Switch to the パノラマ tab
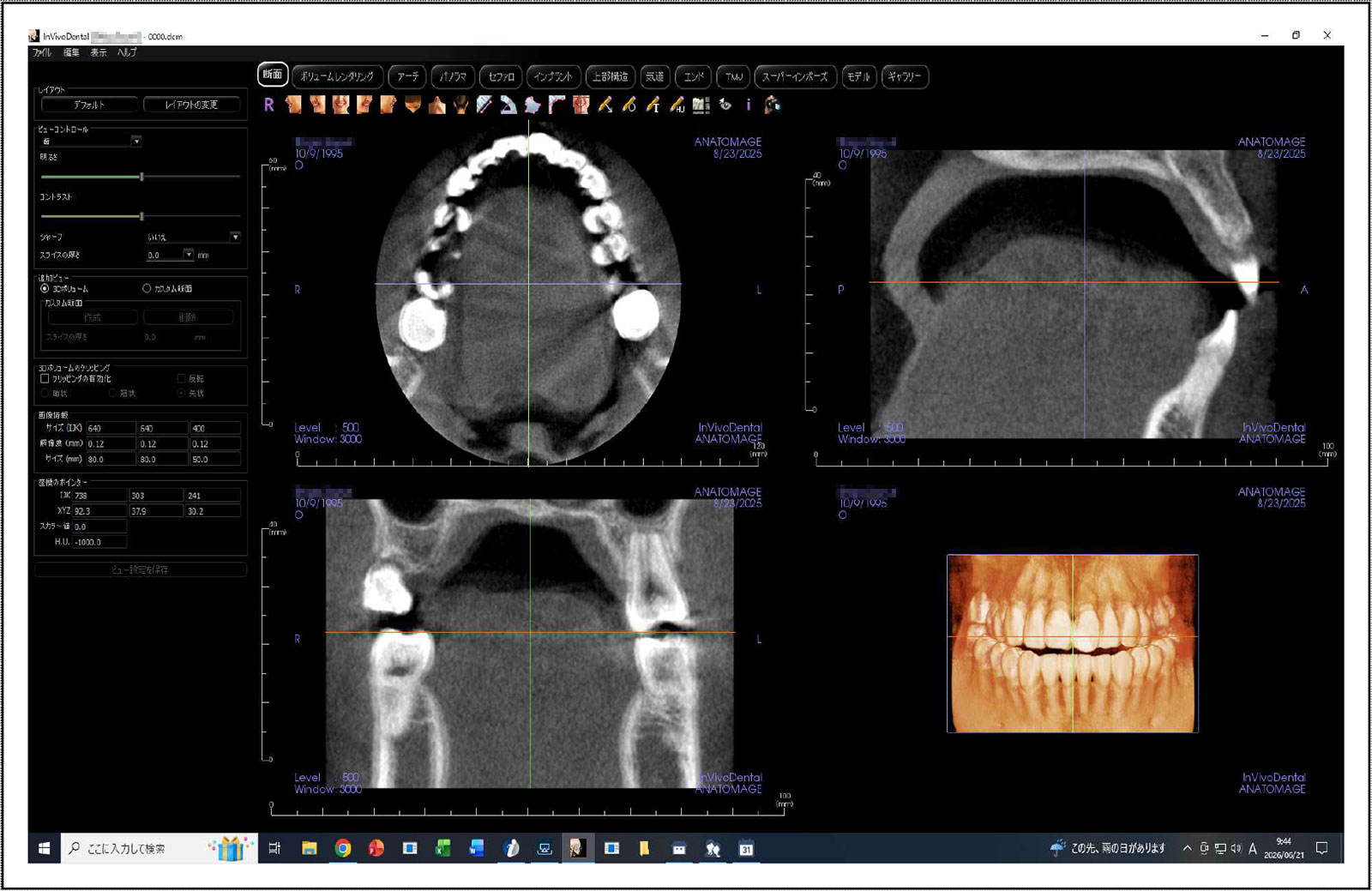The image size is (1372, 891). click(x=453, y=76)
